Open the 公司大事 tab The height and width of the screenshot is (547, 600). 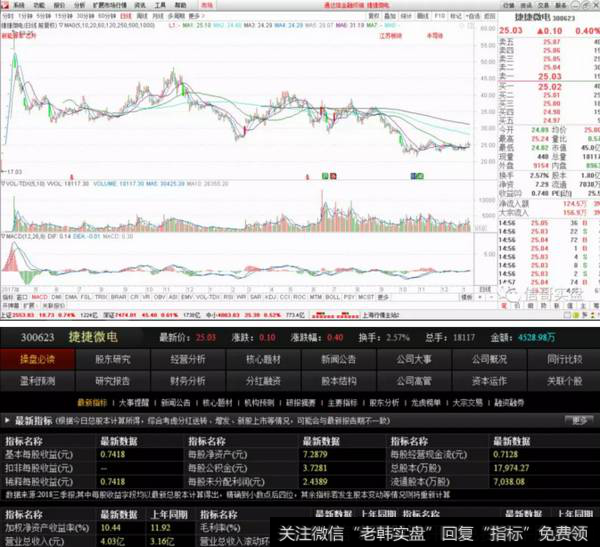414,359
